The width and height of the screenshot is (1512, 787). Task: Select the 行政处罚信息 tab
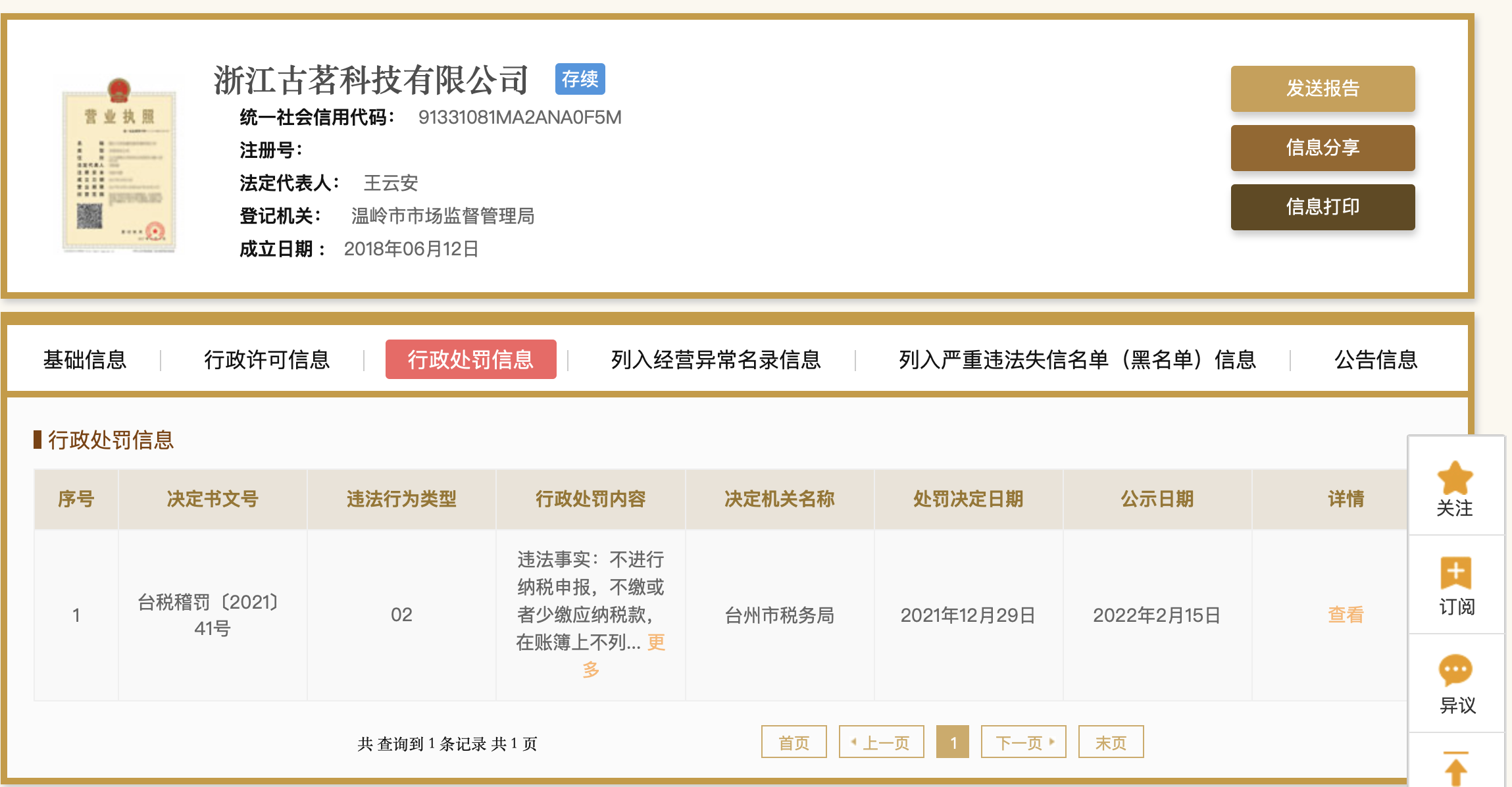coord(470,359)
